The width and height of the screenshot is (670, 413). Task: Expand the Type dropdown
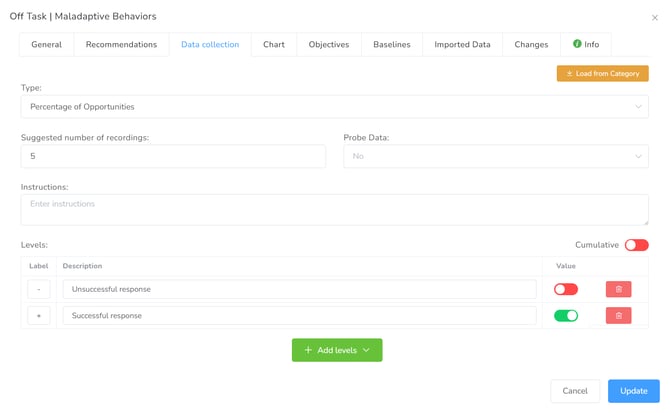coord(334,106)
